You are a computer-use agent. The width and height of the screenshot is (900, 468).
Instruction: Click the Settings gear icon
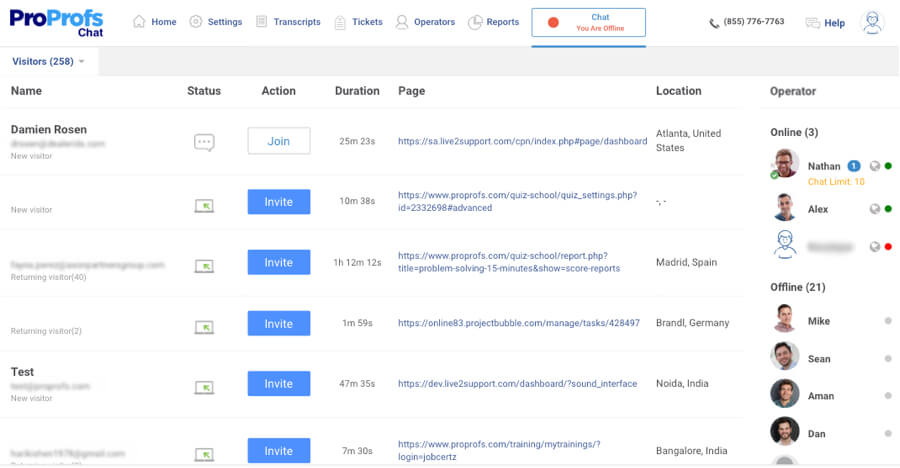coord(196,22)
